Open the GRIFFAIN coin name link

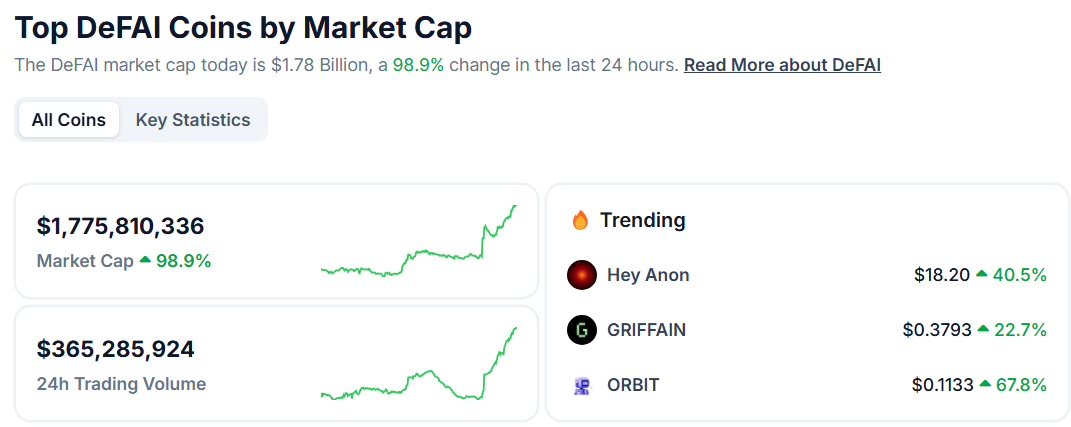click(646, 330)
